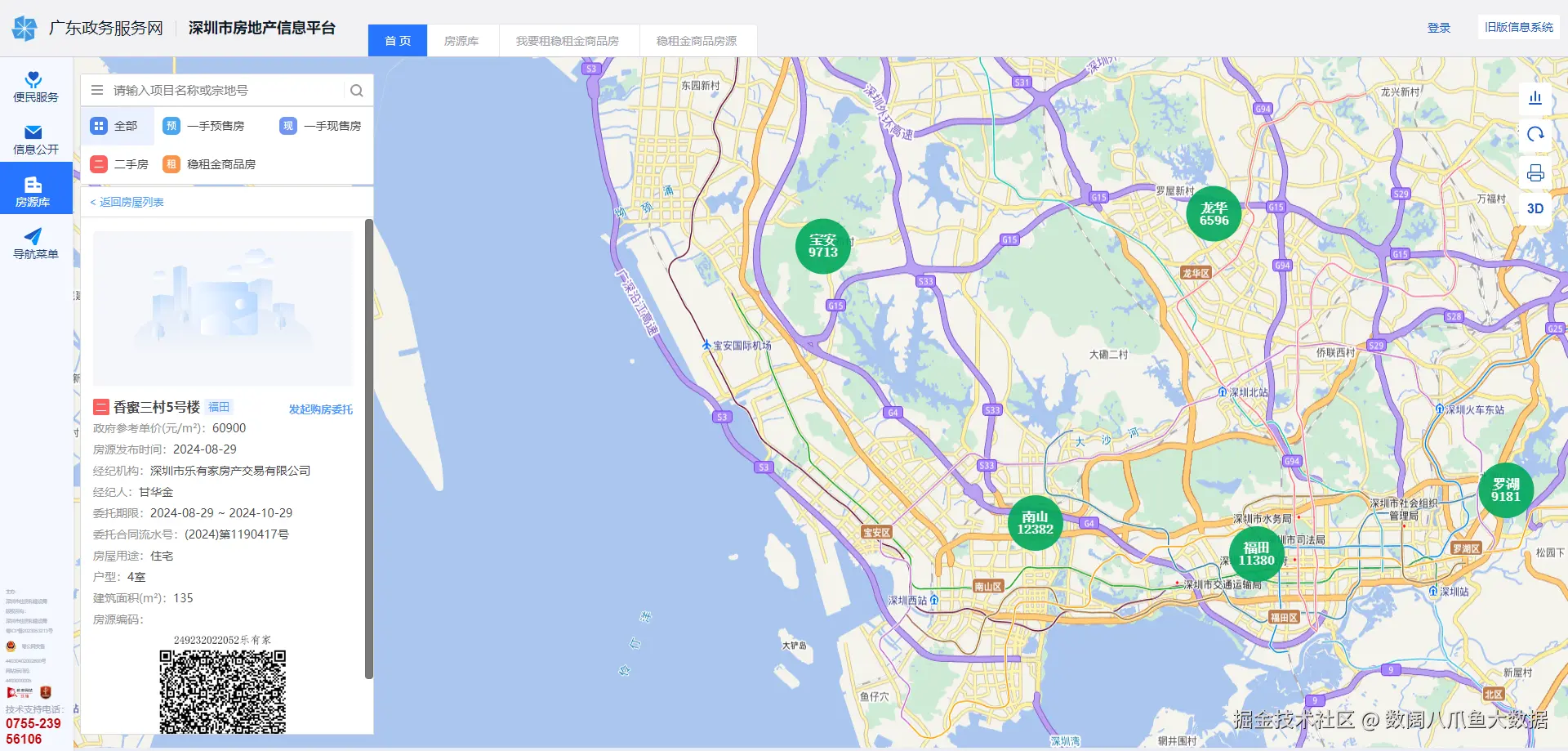The width and height of the screenshot is (1568, 751).
Task: Click the 龙华 6596 map cluster marker
Action: pyautogui.click(x=1214, y=214)
